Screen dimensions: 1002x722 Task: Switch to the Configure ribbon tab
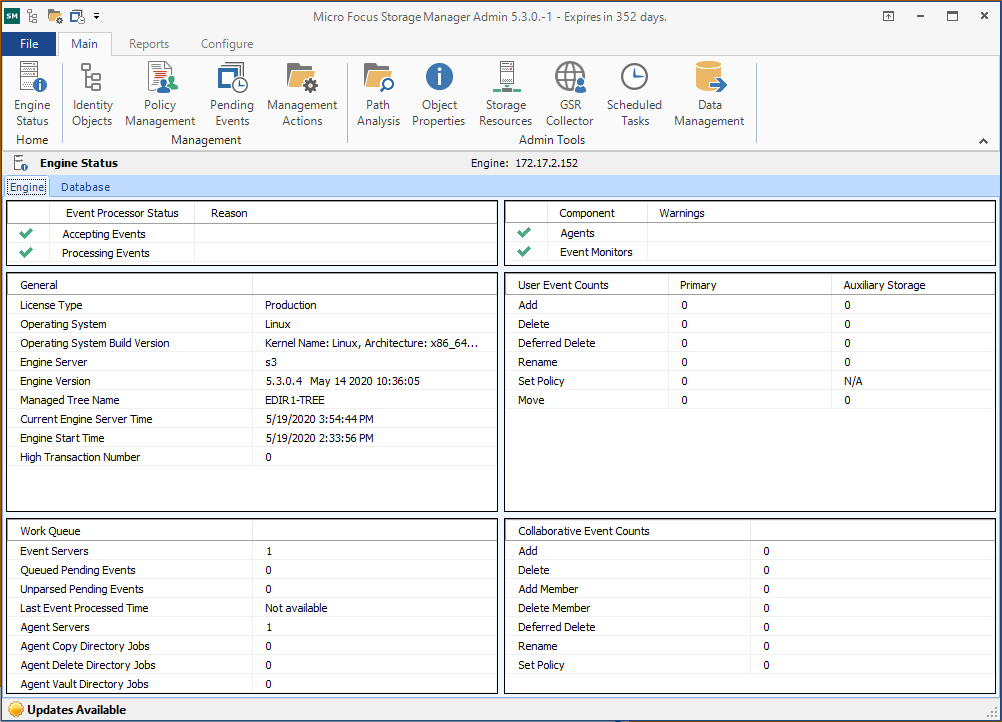tap(227, 44)
